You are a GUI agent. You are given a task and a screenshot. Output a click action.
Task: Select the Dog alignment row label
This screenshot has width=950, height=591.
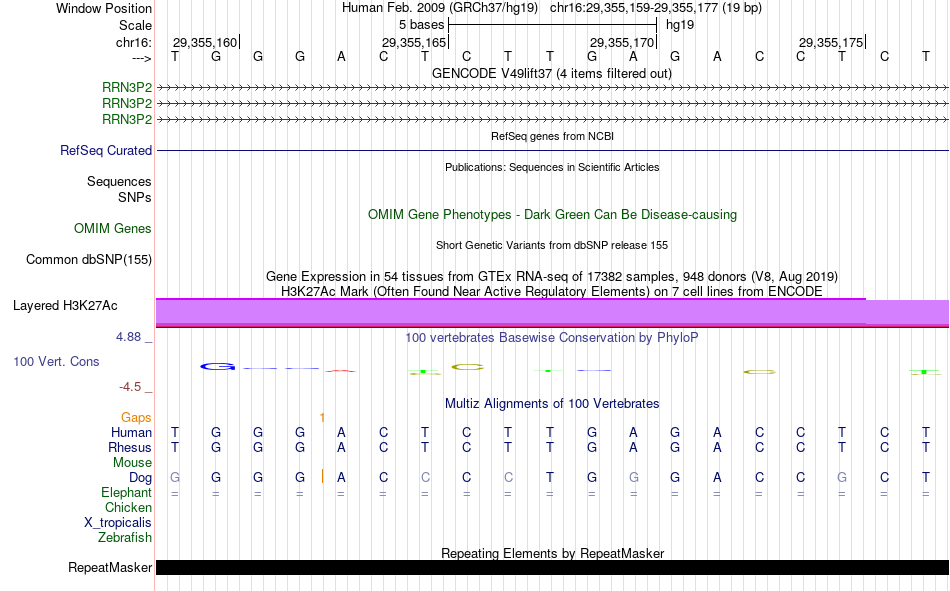coord(140,478)
